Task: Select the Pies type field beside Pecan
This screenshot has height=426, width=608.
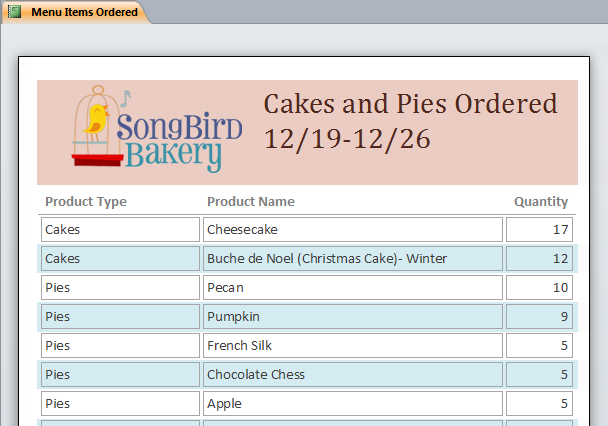Action: point(120,288)
